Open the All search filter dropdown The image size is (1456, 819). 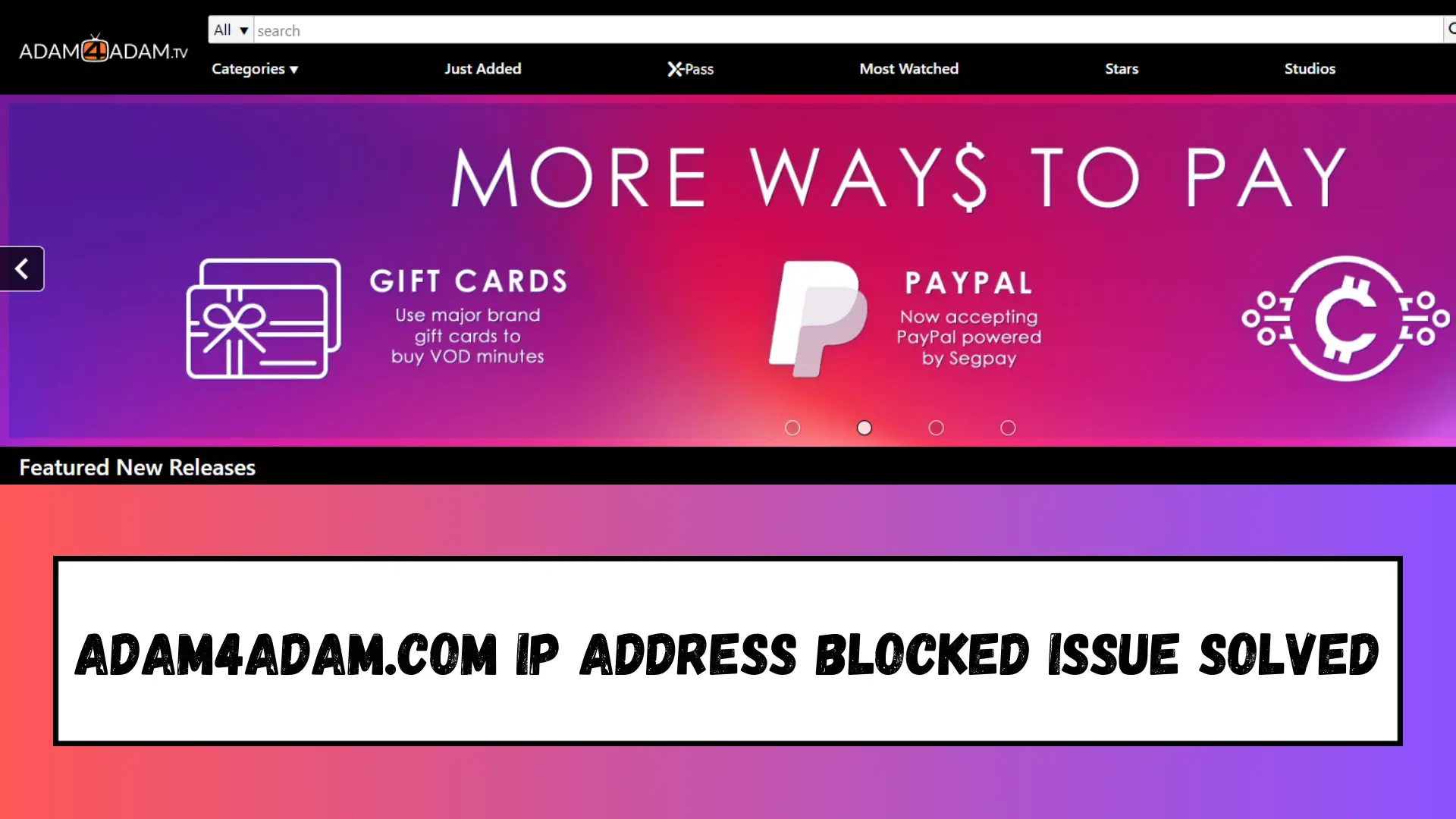229,29
